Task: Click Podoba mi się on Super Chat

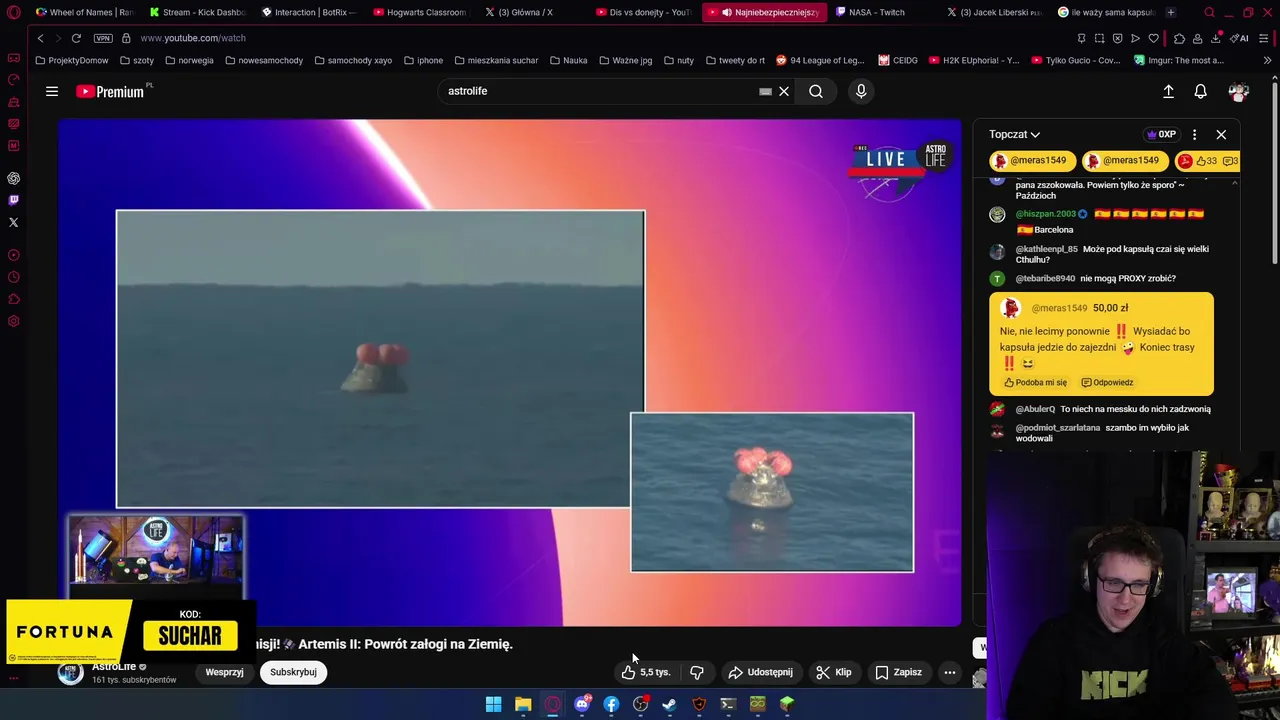Action: pyautogui.click(x=1035, y=382)
